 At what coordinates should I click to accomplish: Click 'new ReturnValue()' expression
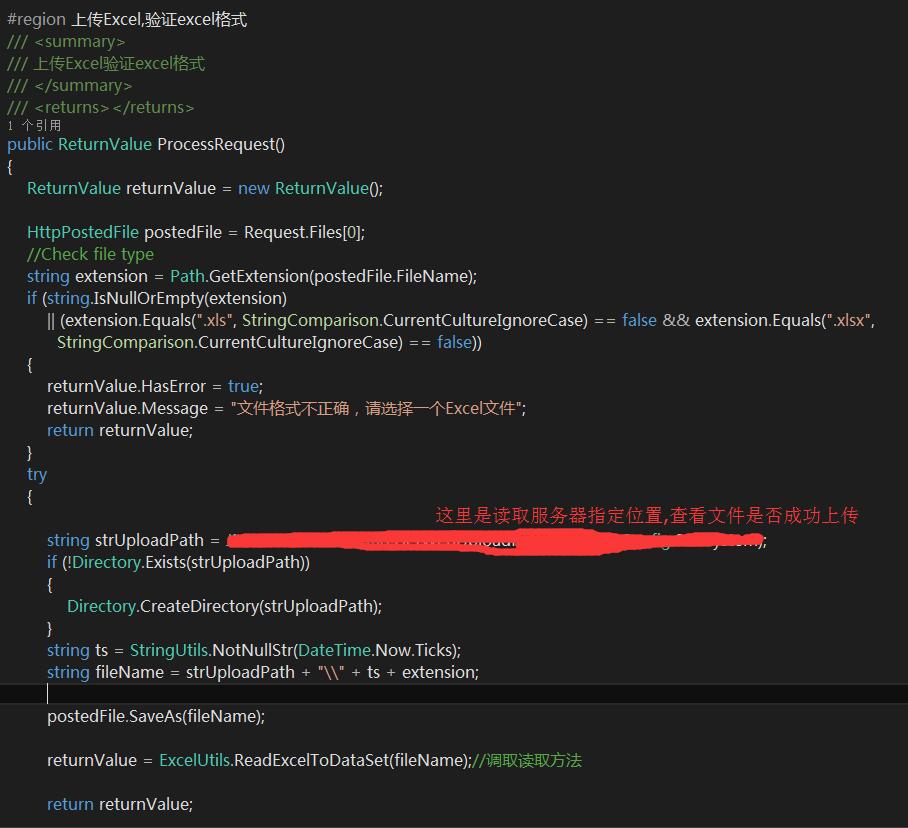[x=307, y=188]
